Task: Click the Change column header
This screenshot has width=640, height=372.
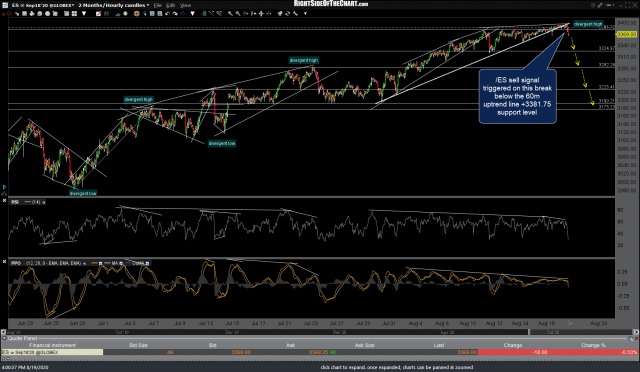Action: pos(513,345)
